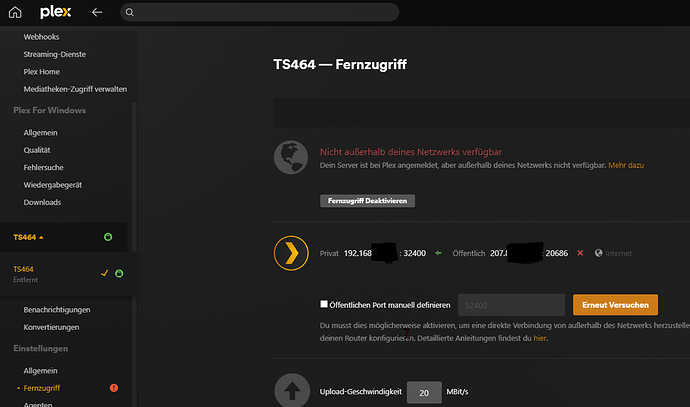Click the Plex logo
This screenshot has width=690, height=407.
click(55, 12)
